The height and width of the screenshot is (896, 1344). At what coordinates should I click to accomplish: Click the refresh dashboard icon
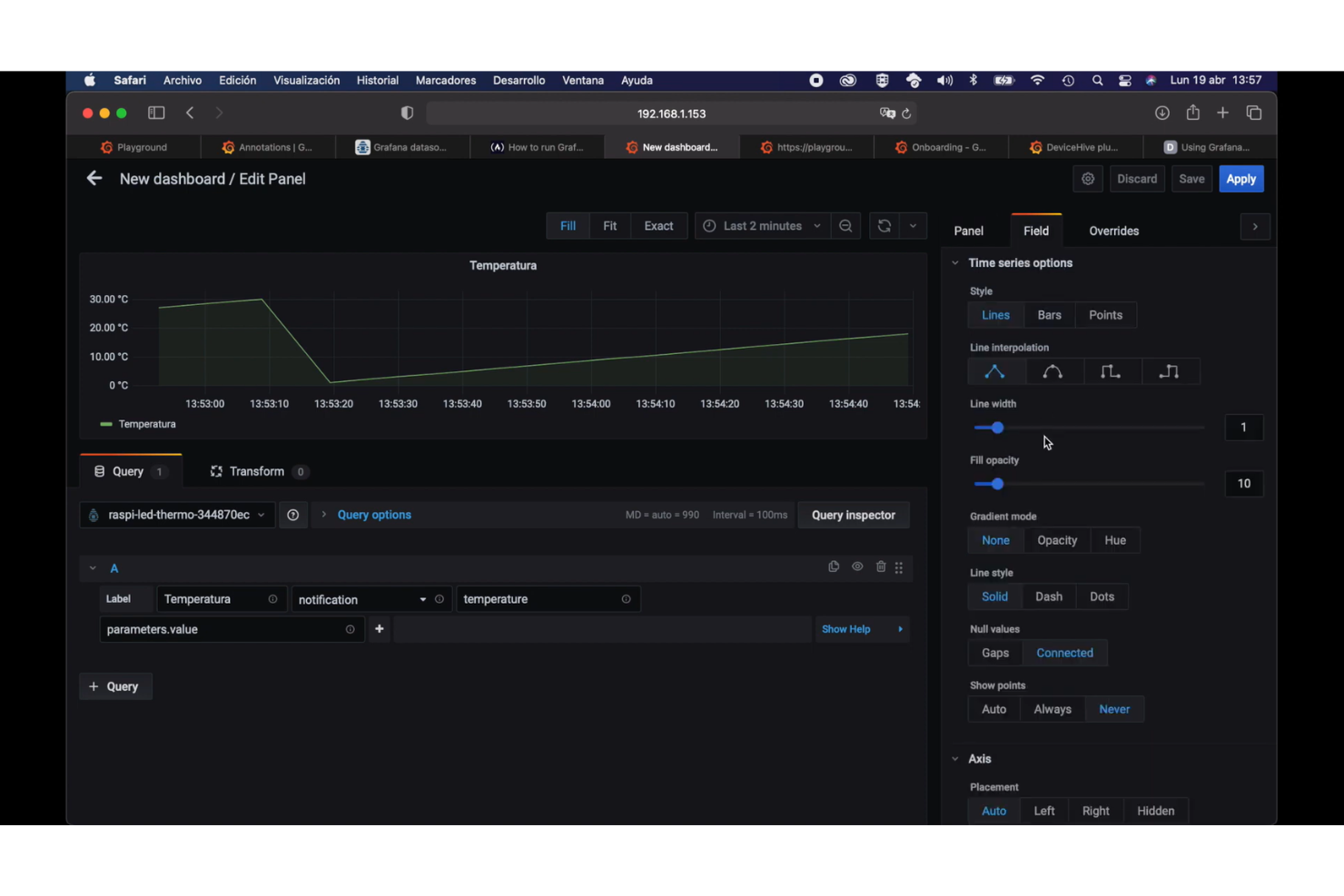click(884, 225)
